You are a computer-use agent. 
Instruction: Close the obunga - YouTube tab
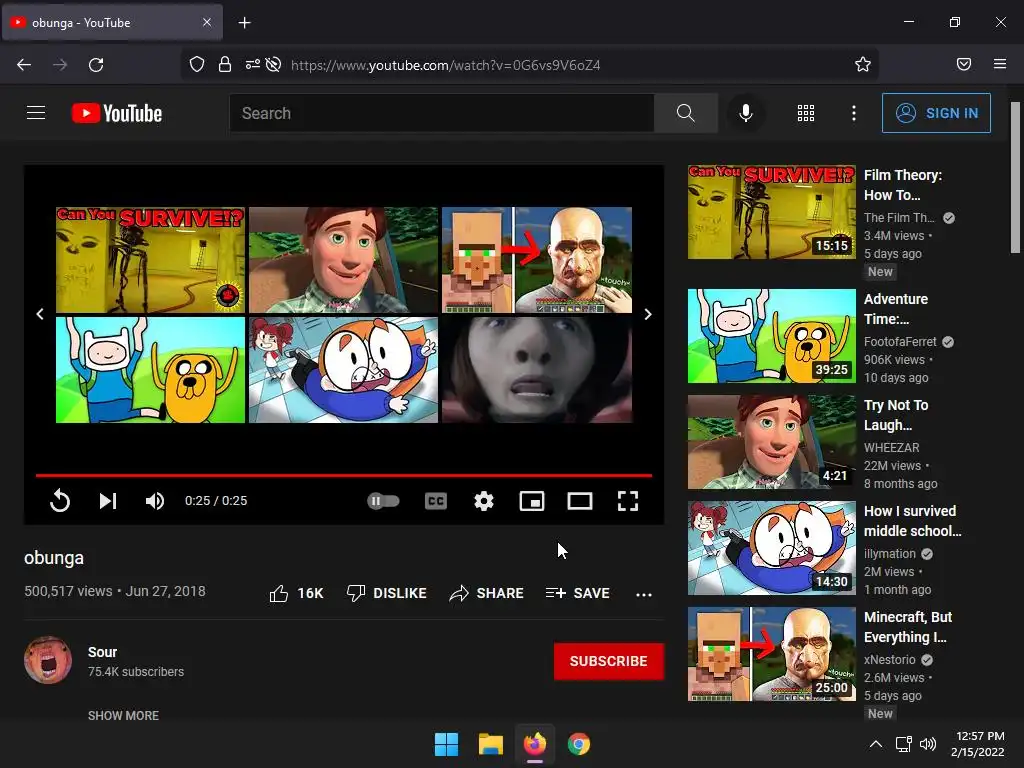(207, 22)
